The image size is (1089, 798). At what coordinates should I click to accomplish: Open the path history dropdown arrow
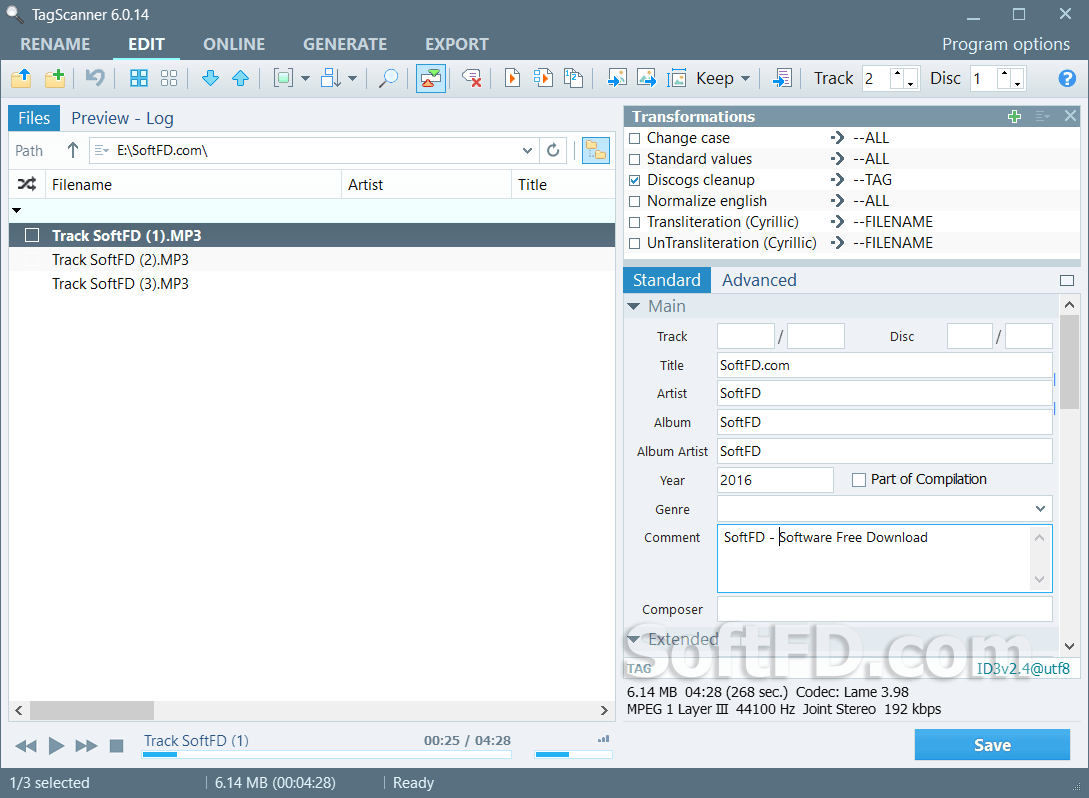pos(527,150)
